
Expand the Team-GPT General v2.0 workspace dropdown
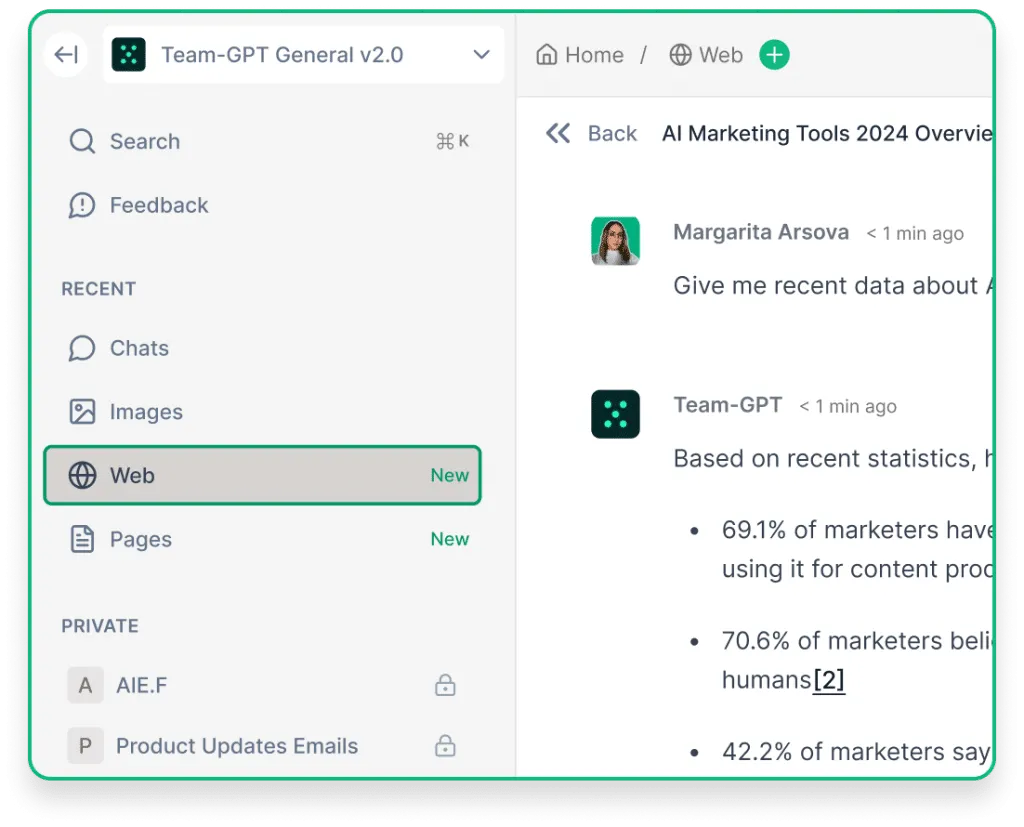point(481,55)
